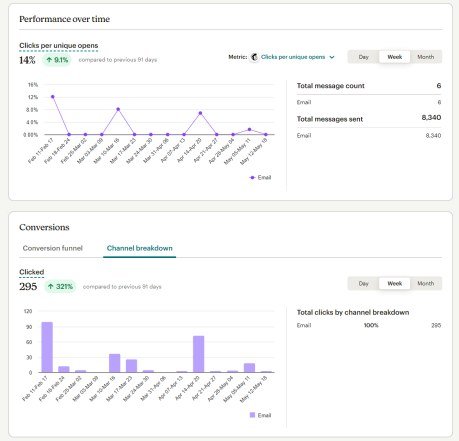Click the bold 8,340 total messages sent value
Image resolution: width=459 pixels, height=441 pixels.
pos(431,117)
